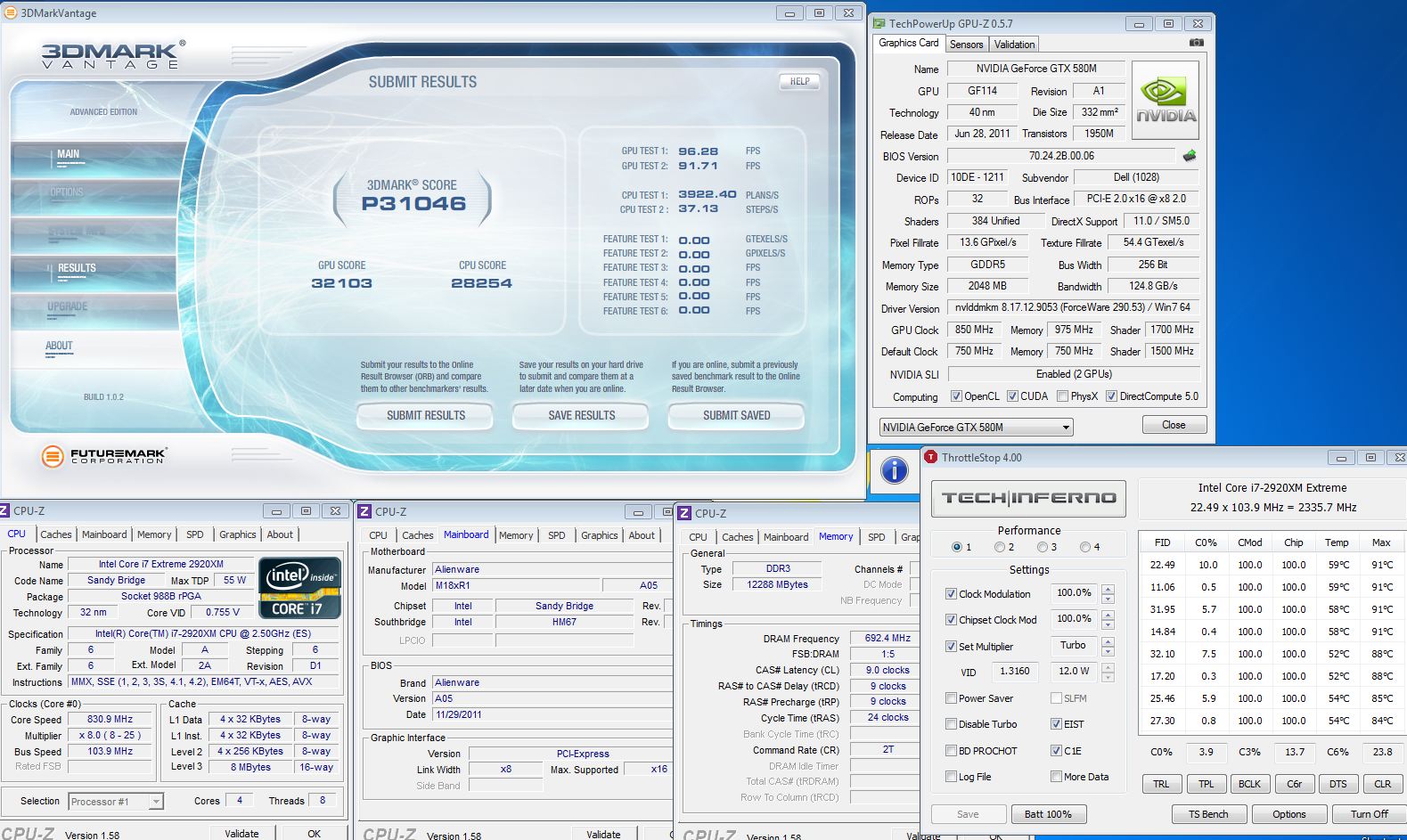Adjust the 12.0 W power stepper
Screen dimensions: 1407x840
coord(1108,672)
